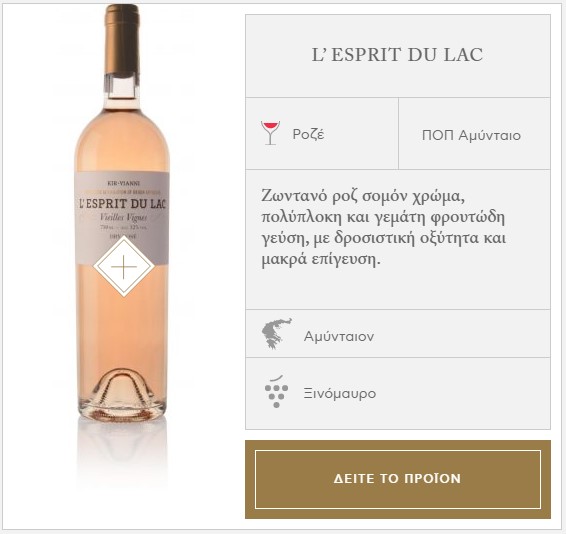Screen dimensions: 566x534
Task: Click the diamond plus icon on the bottle
Action: click(x=124, y=266)
